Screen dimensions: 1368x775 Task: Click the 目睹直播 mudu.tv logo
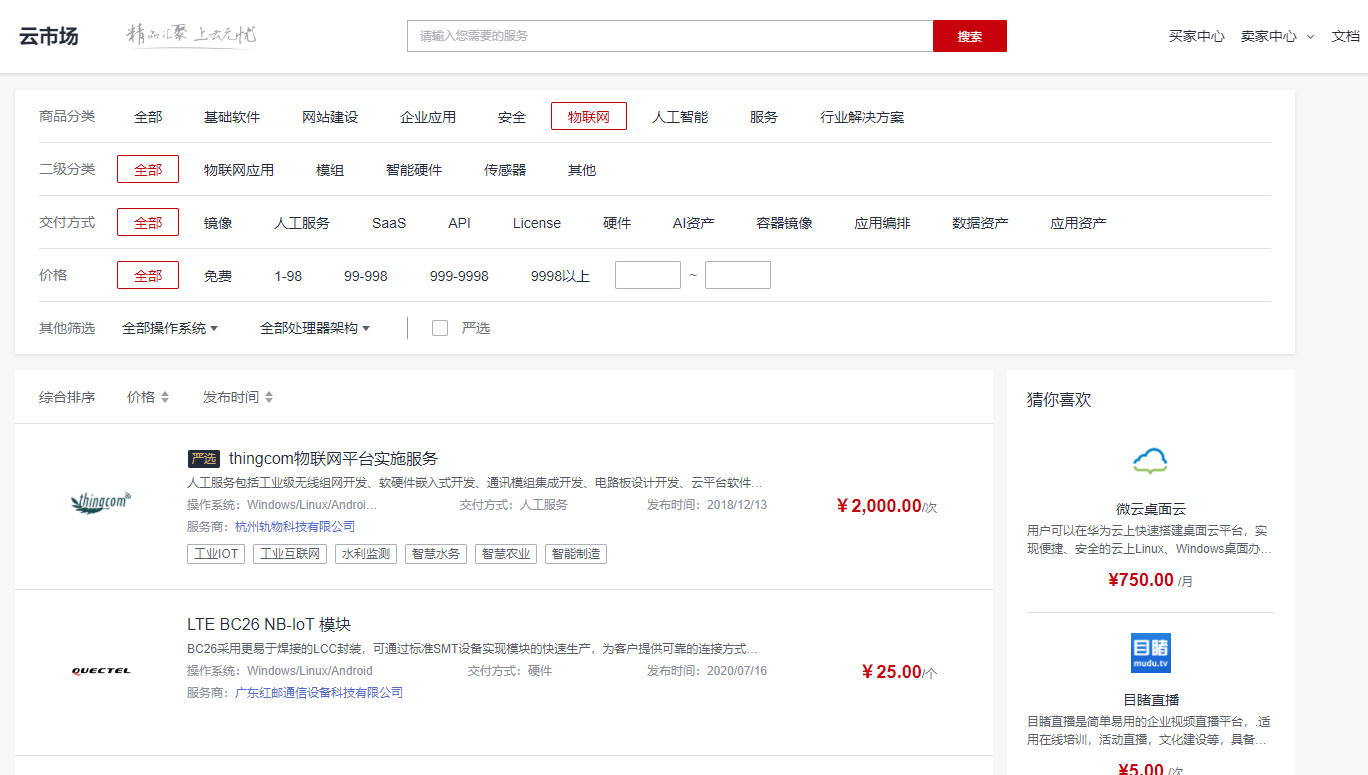coord(1150,653)
